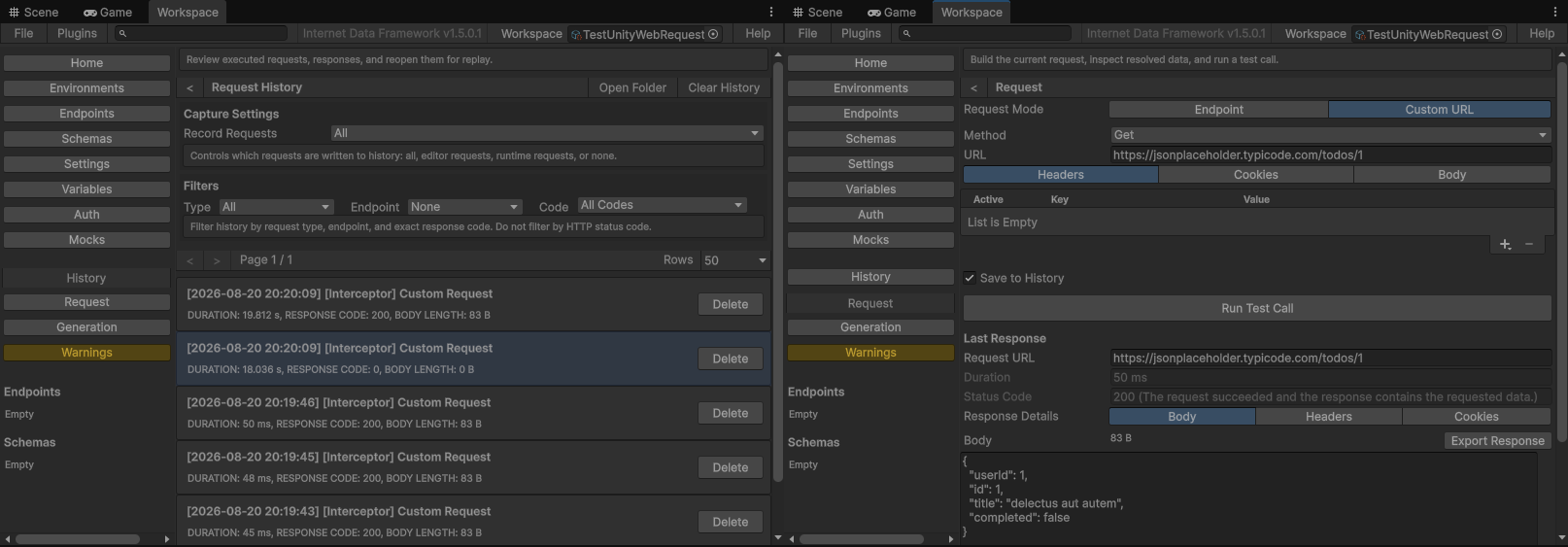Click the workspace object picker circle in the left window
This screenshot has height=547, width=1568.
[x=713, y=34]
